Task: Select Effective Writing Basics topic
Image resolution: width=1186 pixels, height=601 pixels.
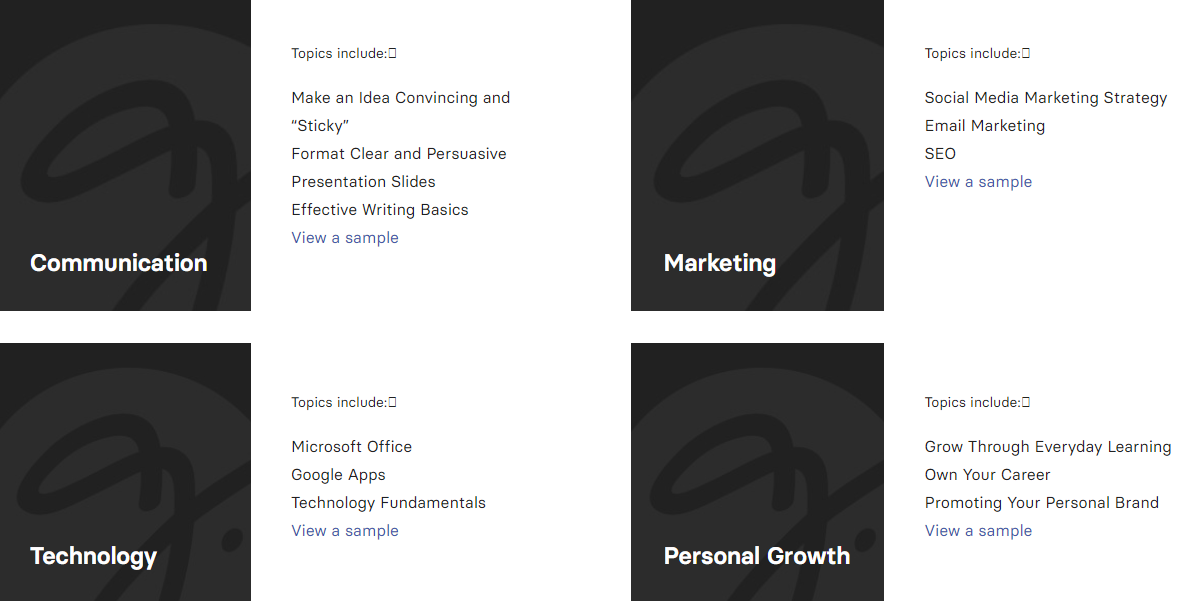Action: (380, 209)
